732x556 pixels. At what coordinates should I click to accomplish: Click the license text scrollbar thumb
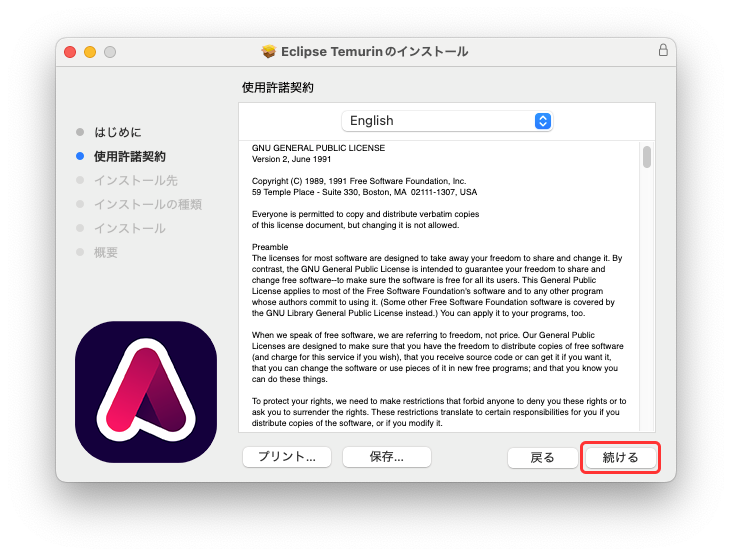(x=647, y=157)
